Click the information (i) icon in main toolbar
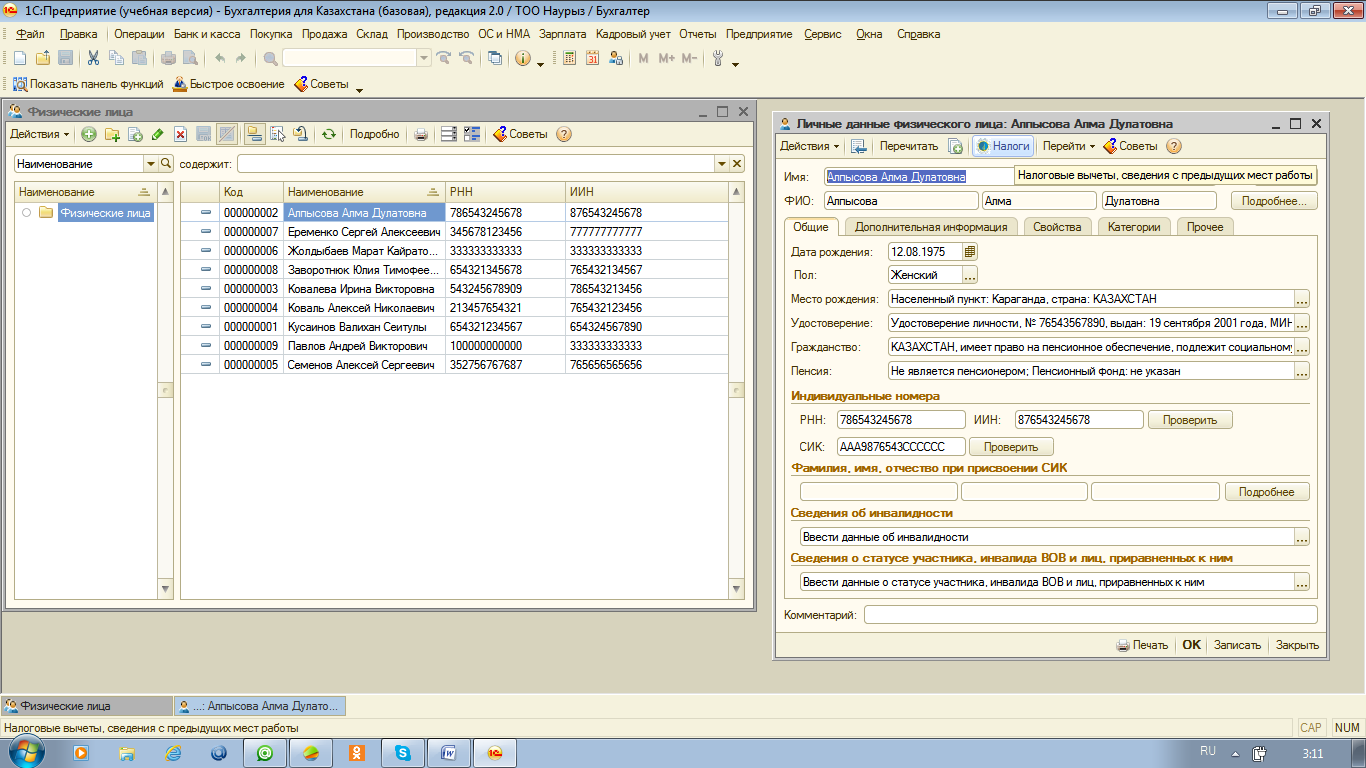 tap(523, 58)
